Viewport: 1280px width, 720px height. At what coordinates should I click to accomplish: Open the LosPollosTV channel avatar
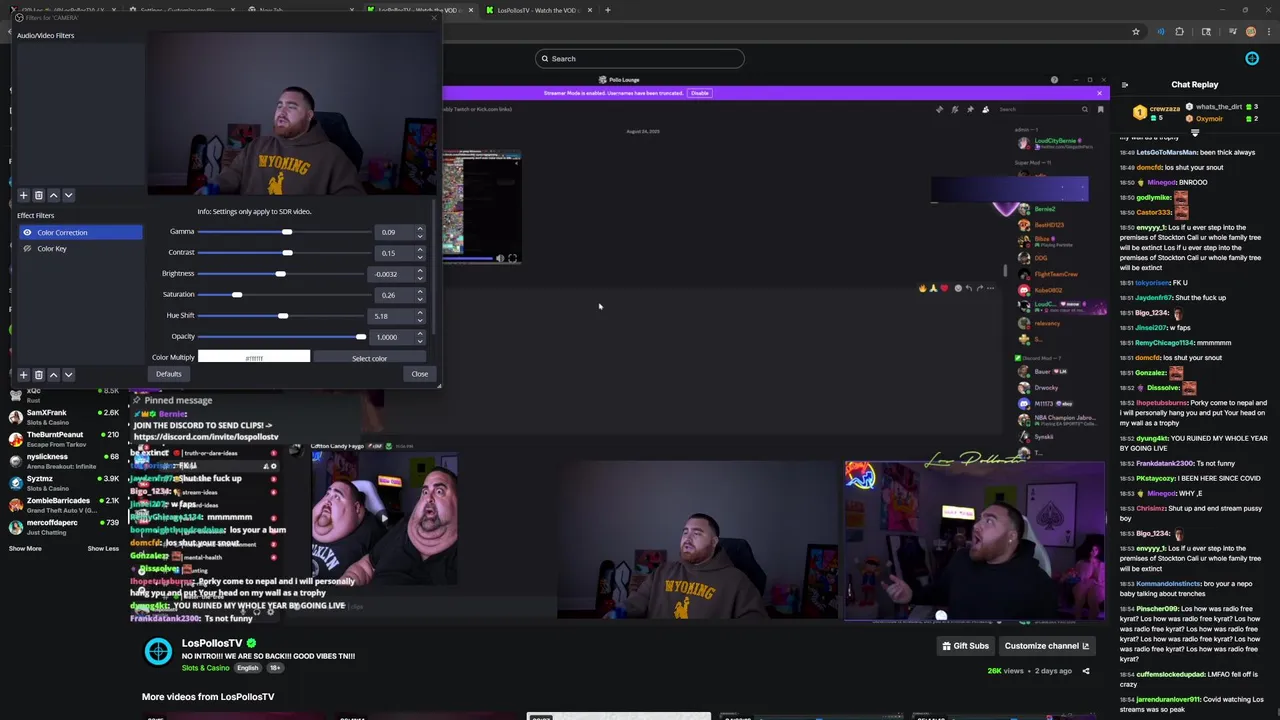[x=158, y=652]
